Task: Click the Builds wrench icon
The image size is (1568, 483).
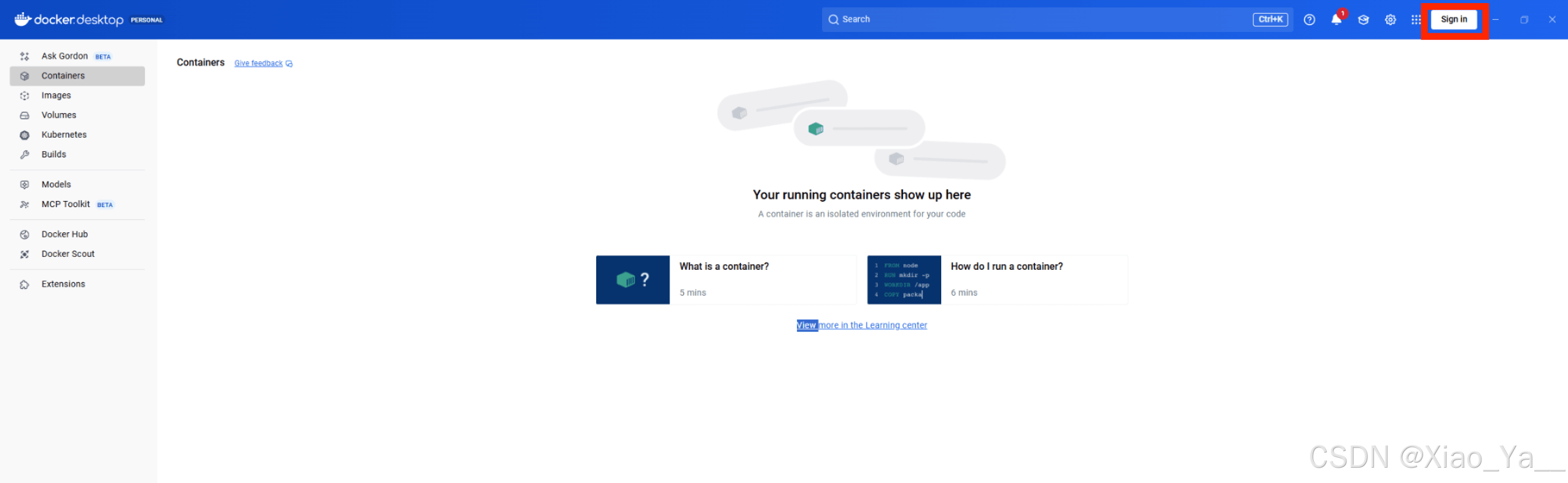Action: point(25,155)
